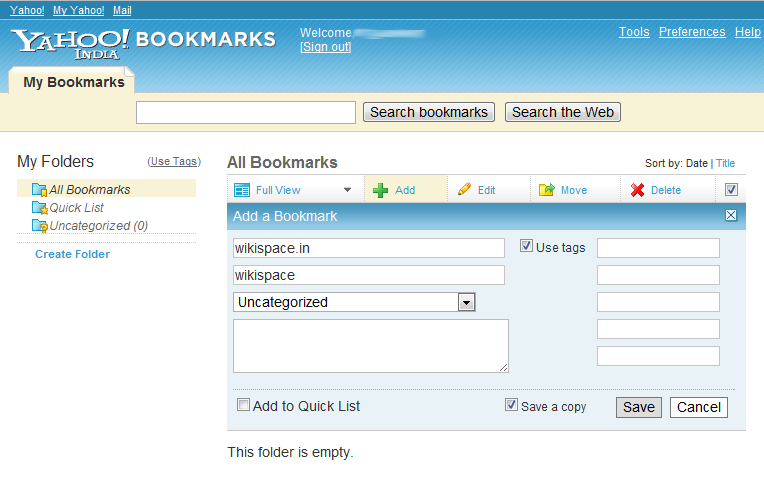
Task: Click the pencil Edit icon
Action: click(x=465, y=189)
